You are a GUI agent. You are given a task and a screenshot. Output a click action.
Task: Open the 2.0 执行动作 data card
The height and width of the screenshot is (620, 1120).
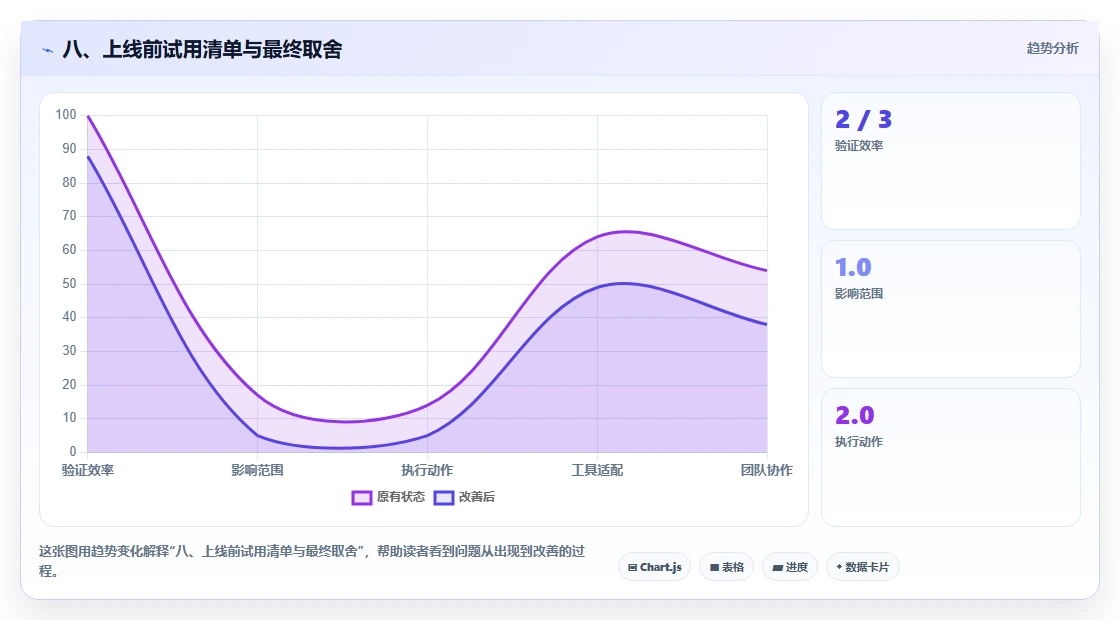pyautogui.click(x=951, y=457)
